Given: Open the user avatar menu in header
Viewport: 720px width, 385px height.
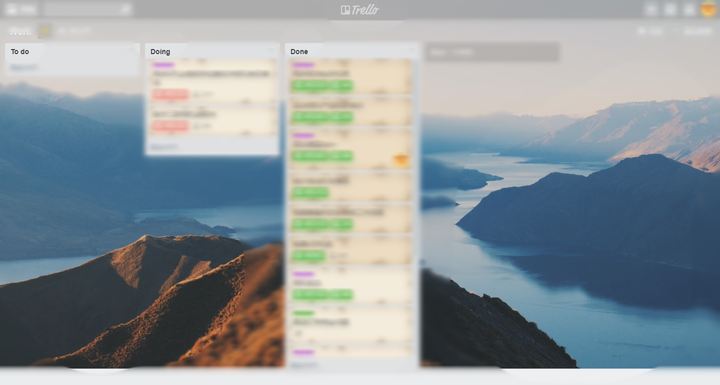Looking at the screenshot, I should tap(709, 9).
